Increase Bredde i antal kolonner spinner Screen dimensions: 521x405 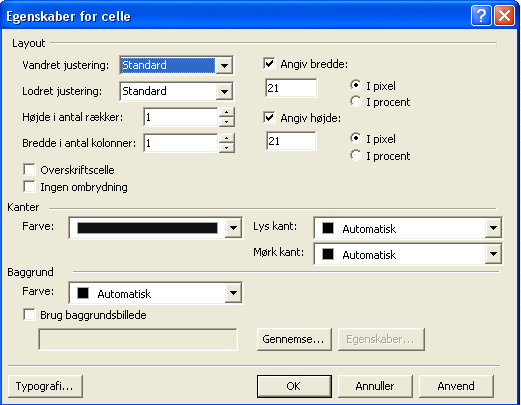227,138
